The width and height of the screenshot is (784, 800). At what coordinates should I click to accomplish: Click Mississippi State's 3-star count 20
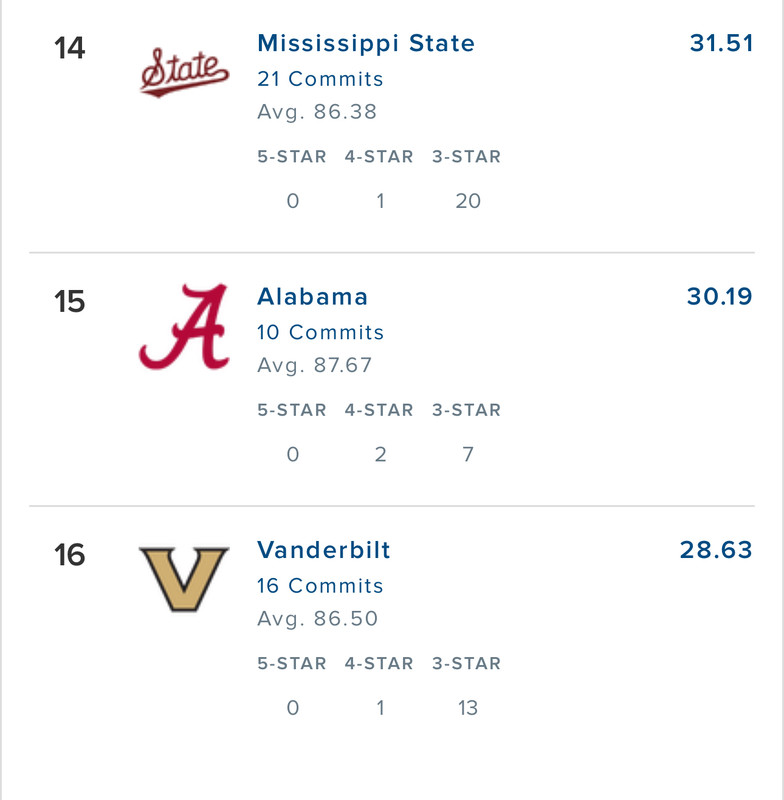click(x=467, y=201)
